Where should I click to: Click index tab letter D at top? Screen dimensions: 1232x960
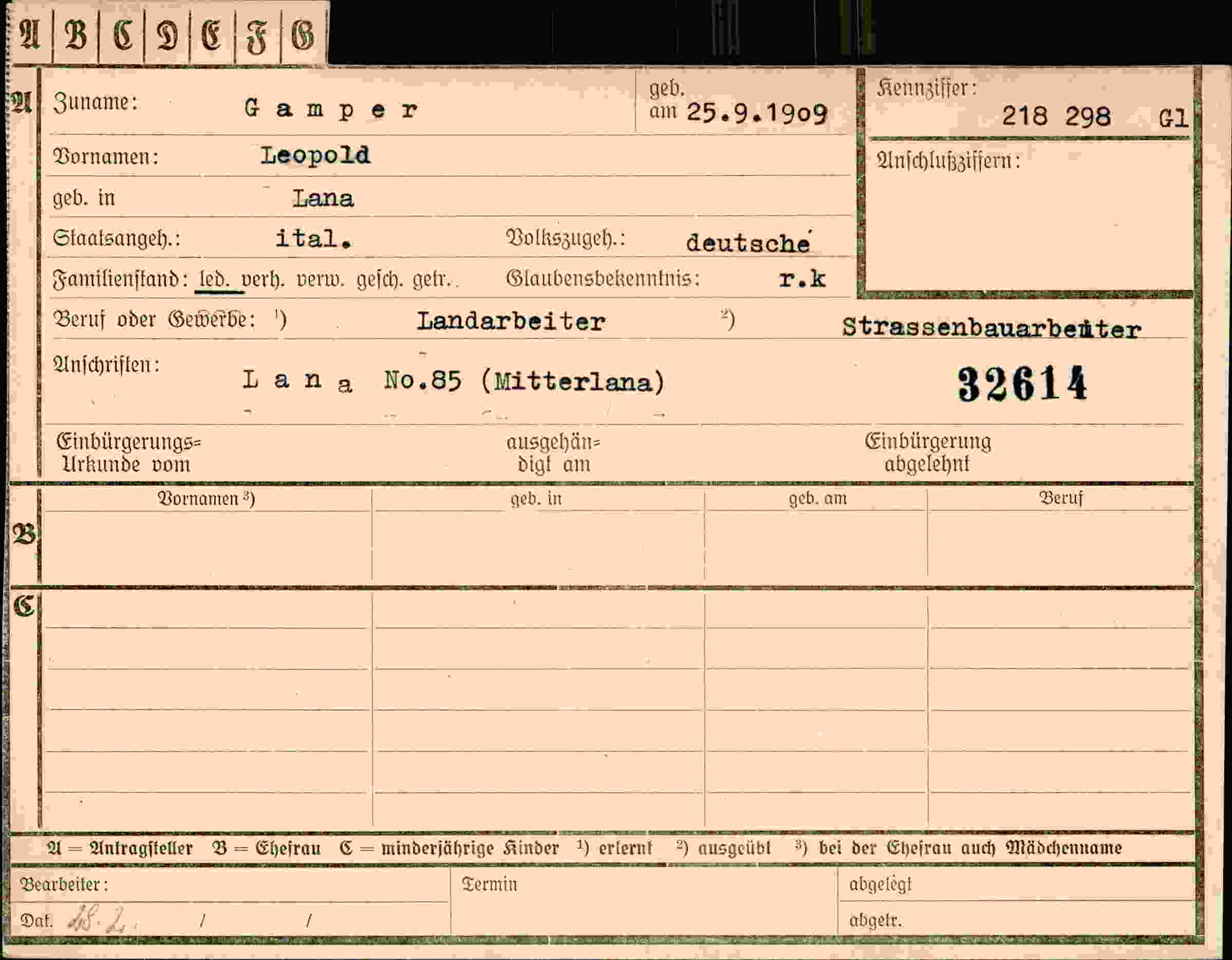pyautogui.click(x=167, y=35)
